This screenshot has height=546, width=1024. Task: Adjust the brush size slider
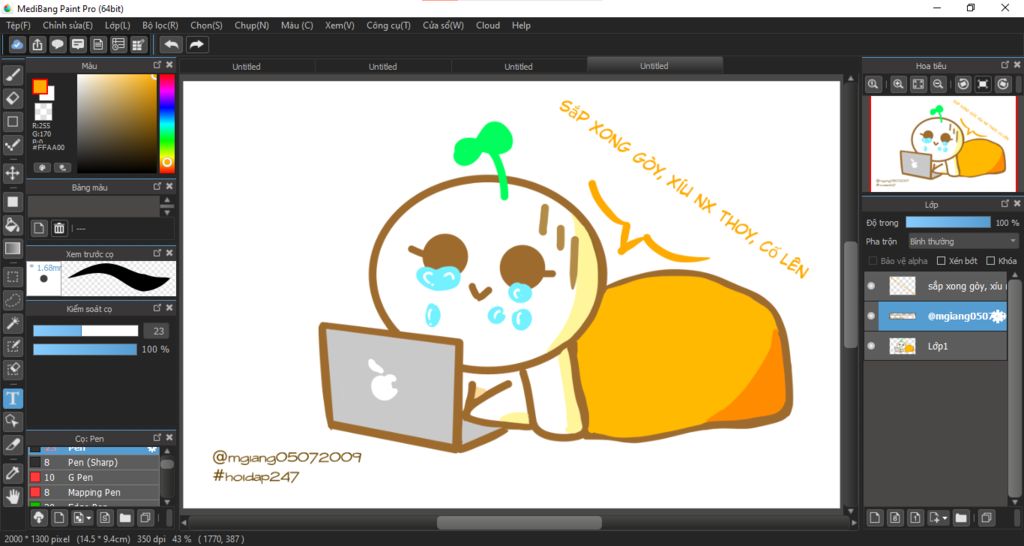[x=86, y=331]
